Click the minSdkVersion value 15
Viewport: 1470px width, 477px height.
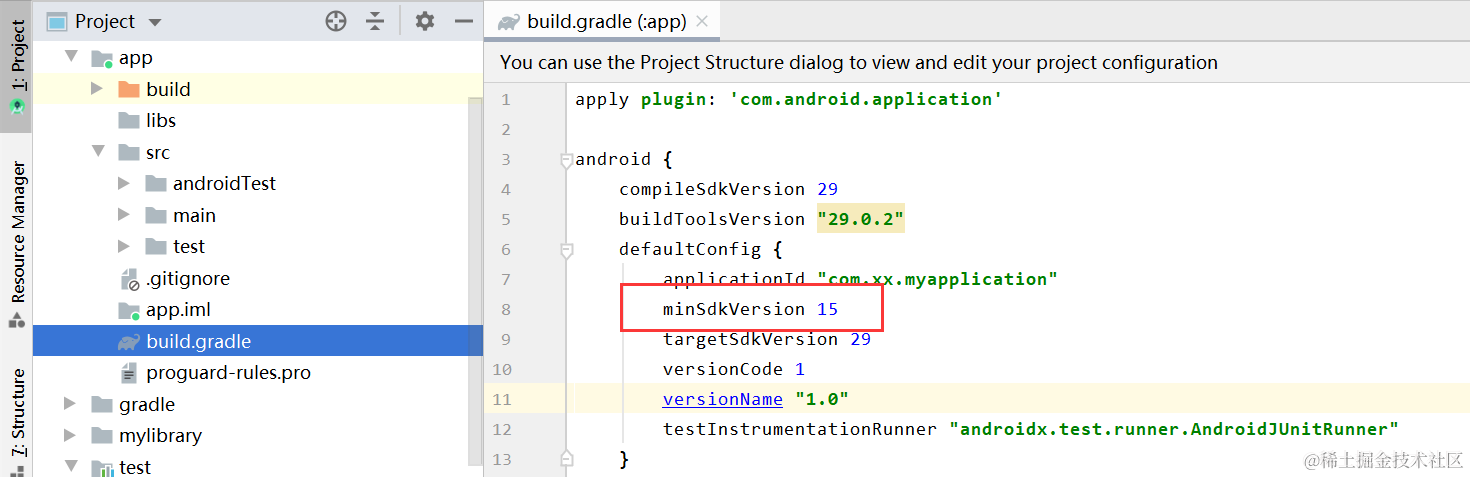[827, 309]
